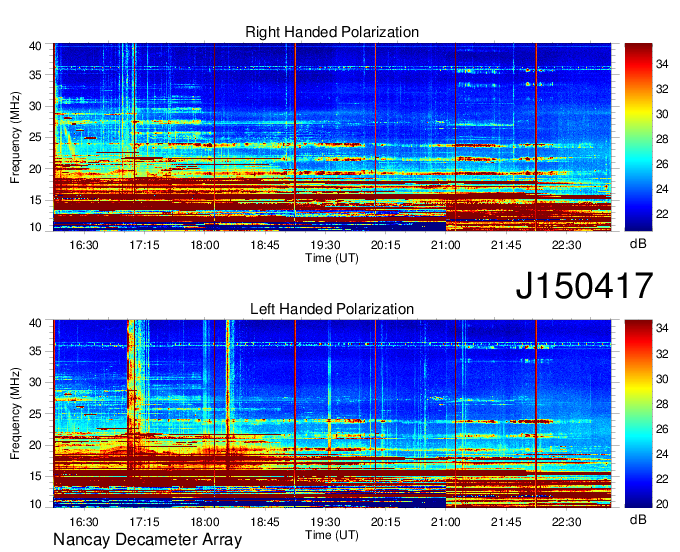Click the 18:00 time tick under Left Handed plot
The height and width of the screenshot is (552, 680).
(x=205, y=522)
